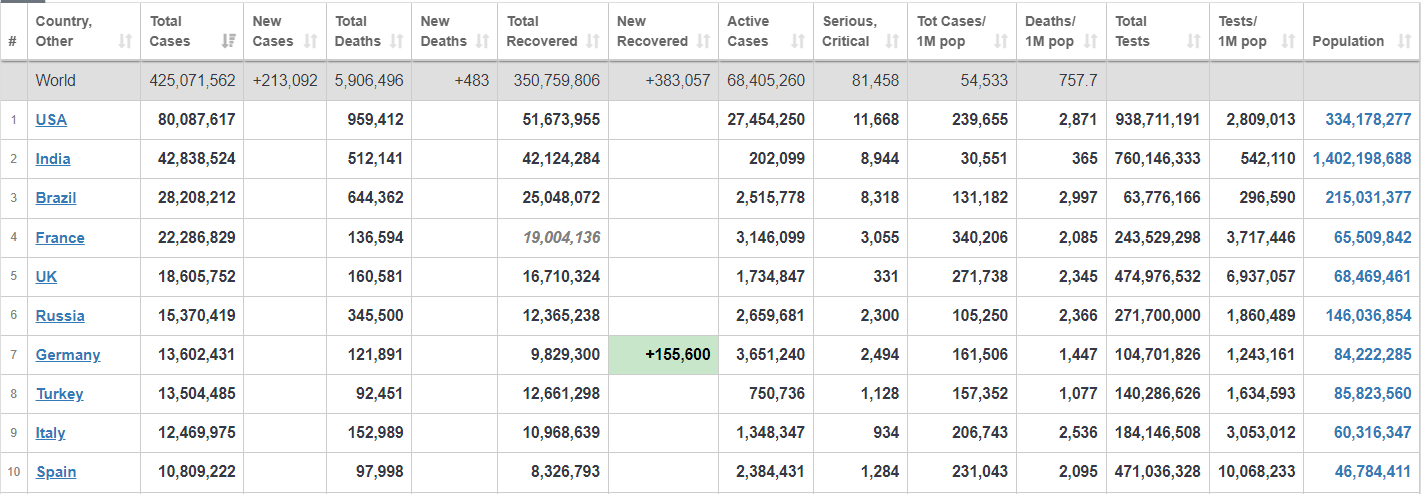Select USA active cases 27,454,250

[x=766, y=120]
